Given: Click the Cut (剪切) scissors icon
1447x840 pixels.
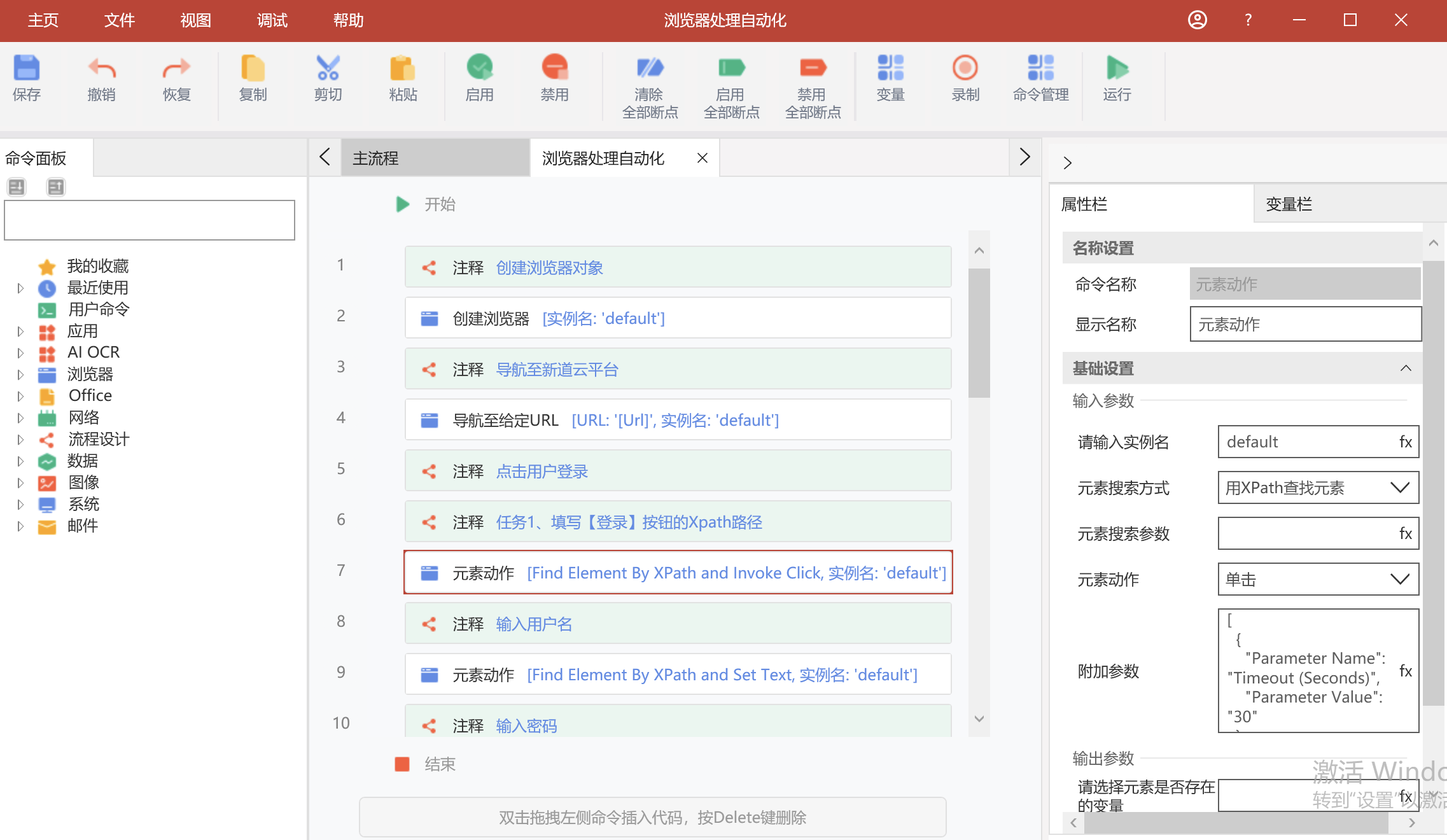Looking at the screenshot, I should (x=328, y=69).
